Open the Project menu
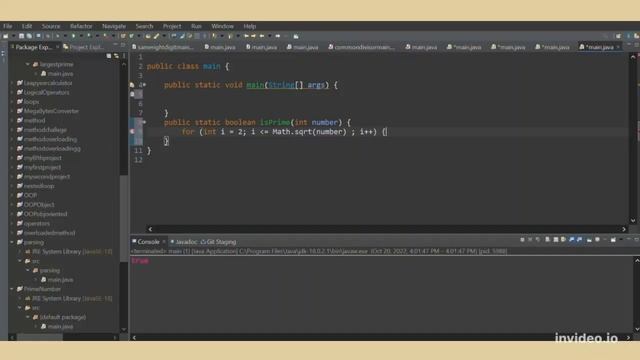 coord(172,26)
